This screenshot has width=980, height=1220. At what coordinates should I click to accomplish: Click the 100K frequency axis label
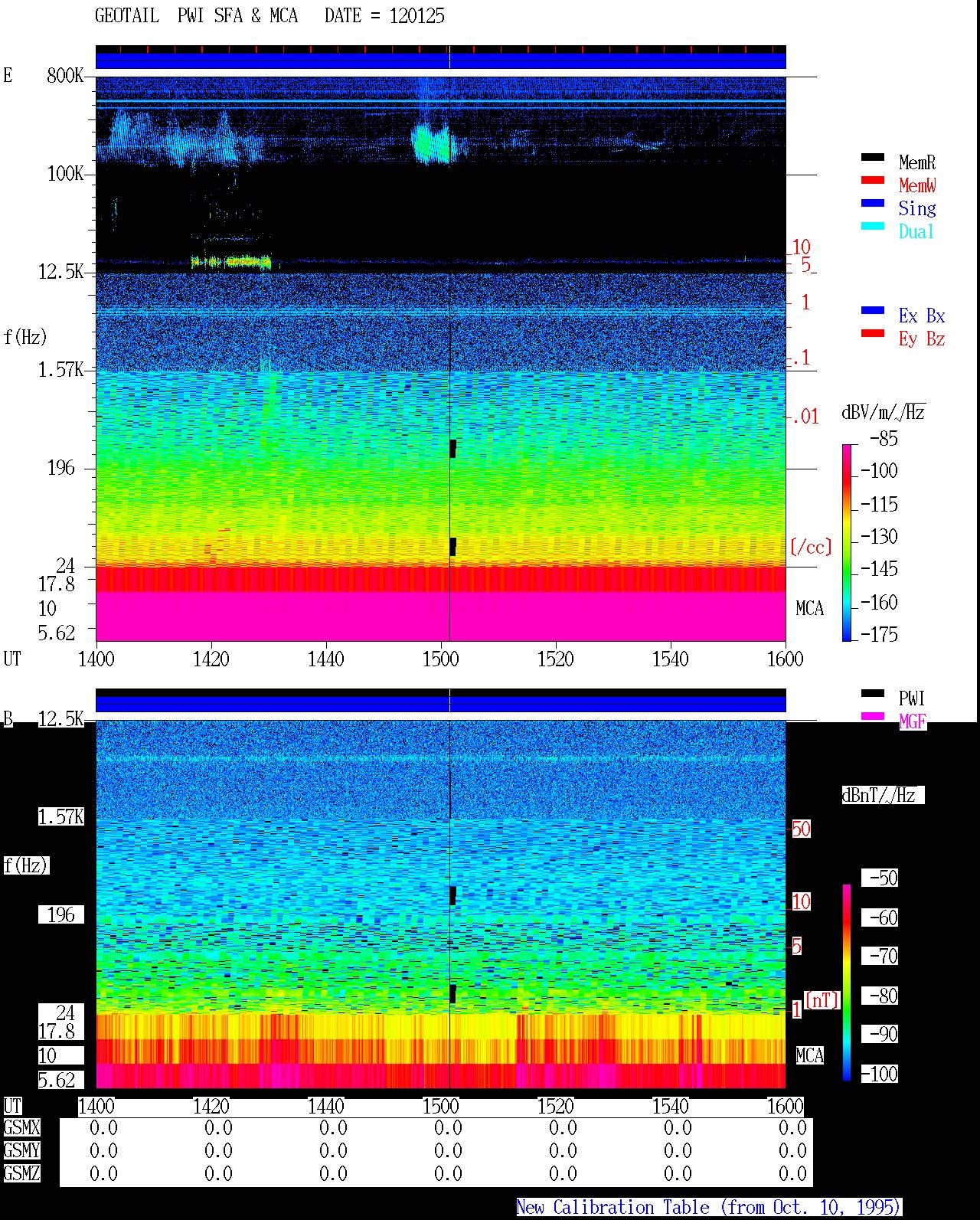(x=65, y=174)
